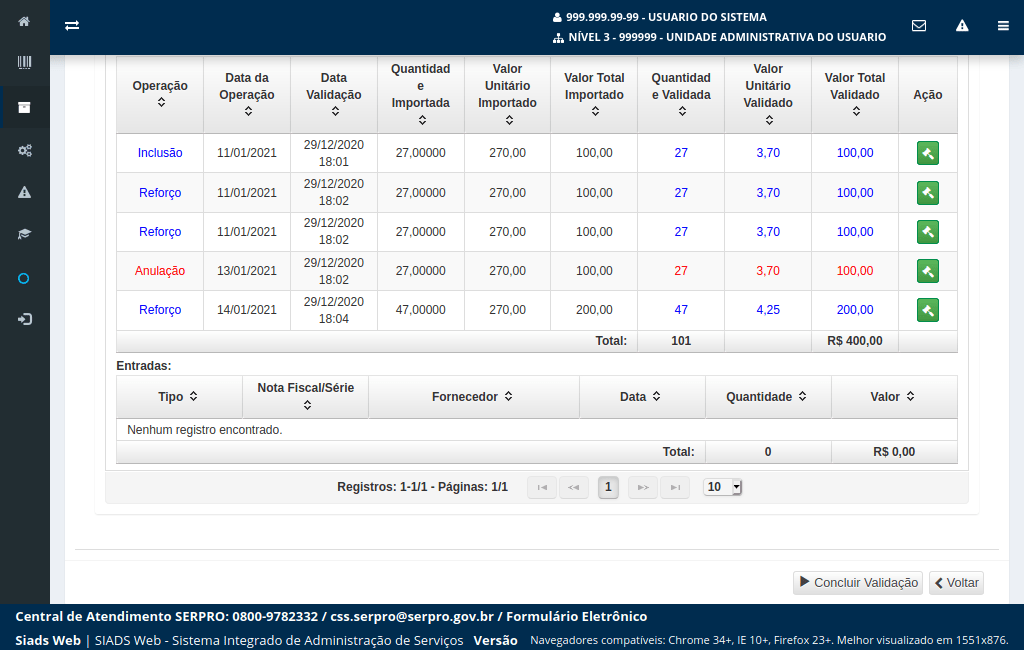Open rows-per-page dropdown showing 10
The image size is (1024, 650).
click(x=722, y=487)
